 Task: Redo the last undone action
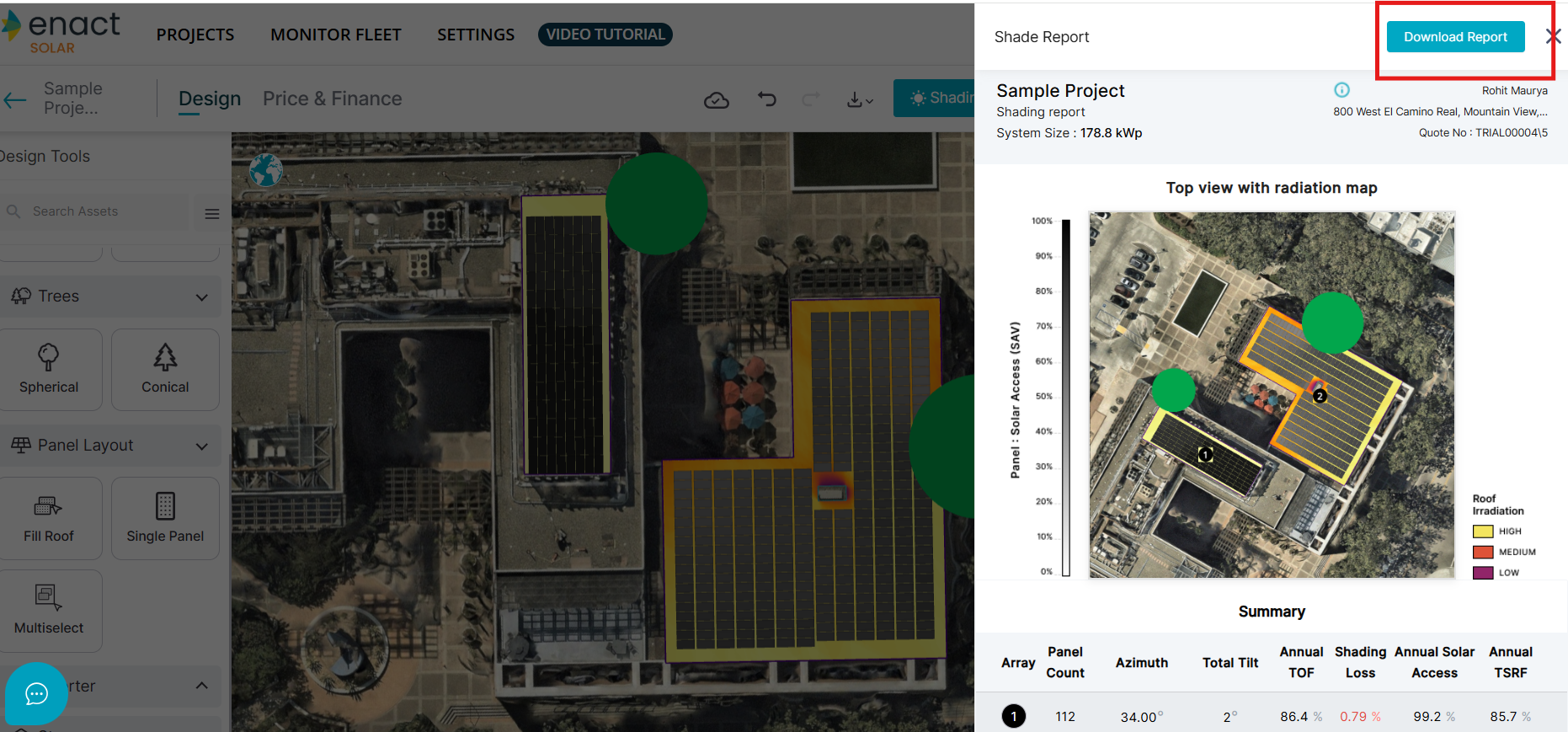811,99
